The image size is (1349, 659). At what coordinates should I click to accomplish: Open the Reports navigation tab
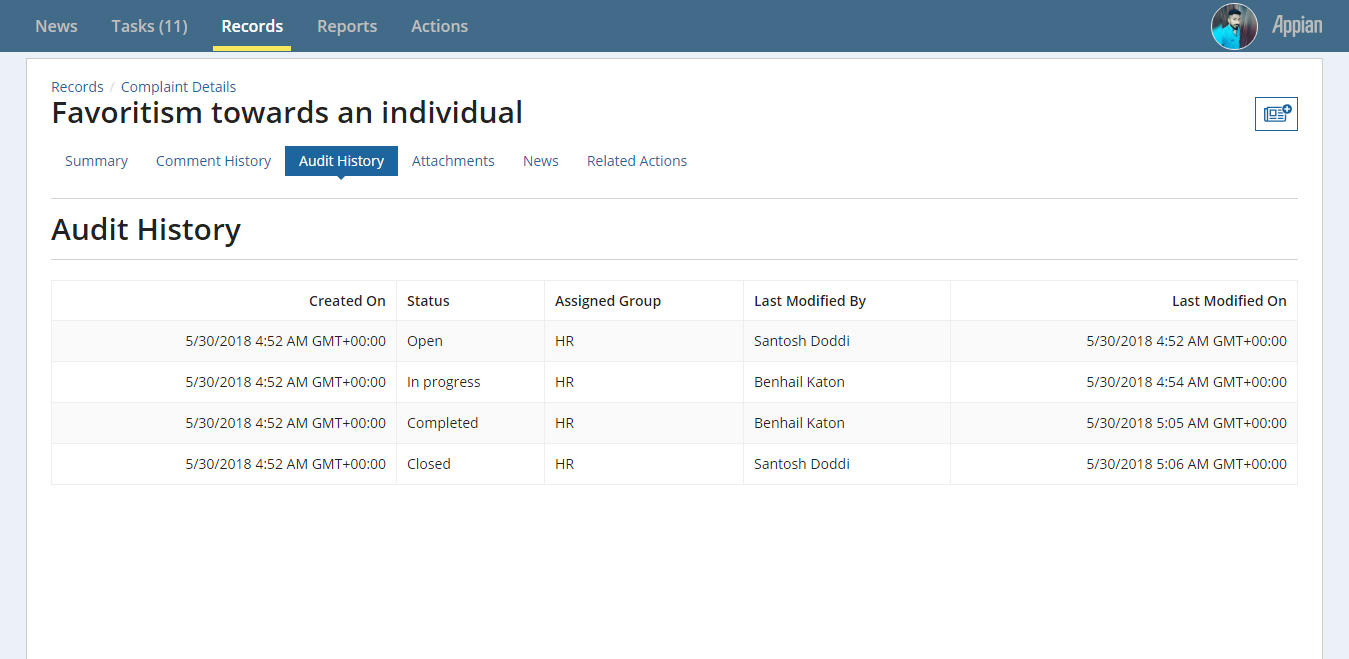pos(347,26)
